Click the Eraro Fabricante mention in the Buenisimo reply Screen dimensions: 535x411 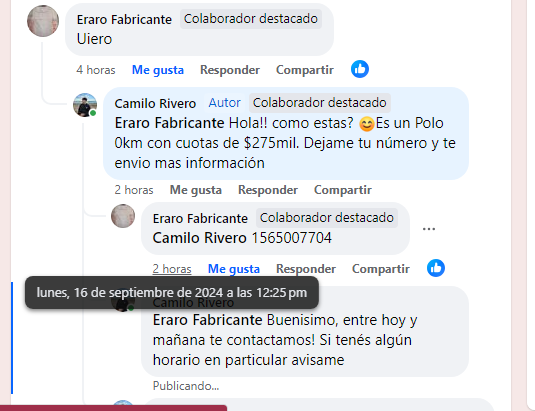[x=207, y=320]
